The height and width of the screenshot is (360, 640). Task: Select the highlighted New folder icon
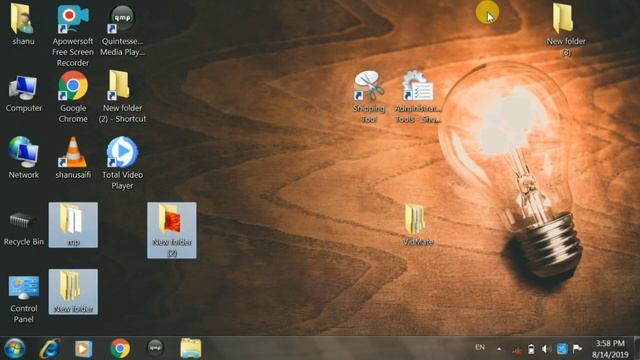pos(73,291)
